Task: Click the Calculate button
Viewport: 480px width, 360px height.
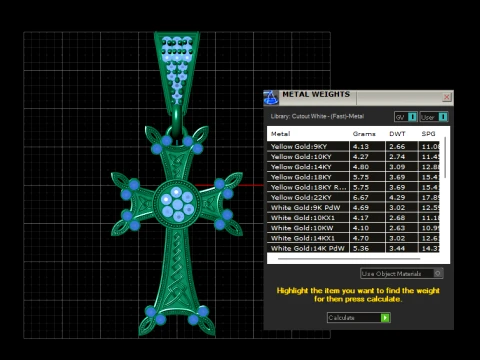Action: click(359, 318)
